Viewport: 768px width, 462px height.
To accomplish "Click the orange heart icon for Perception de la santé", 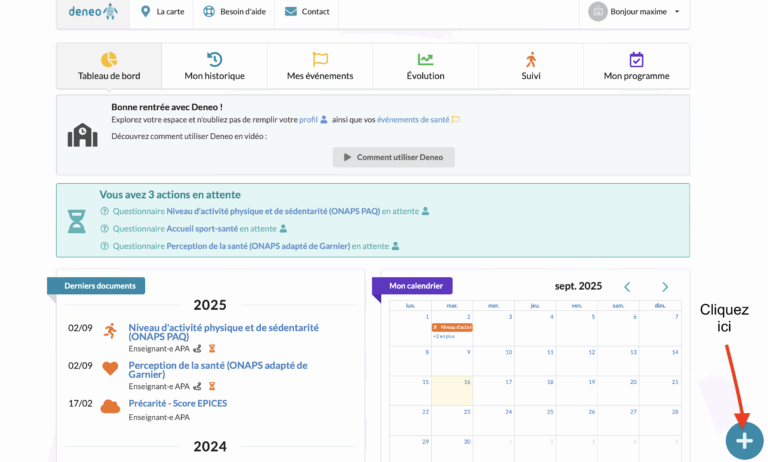I will tap(110, 368).
